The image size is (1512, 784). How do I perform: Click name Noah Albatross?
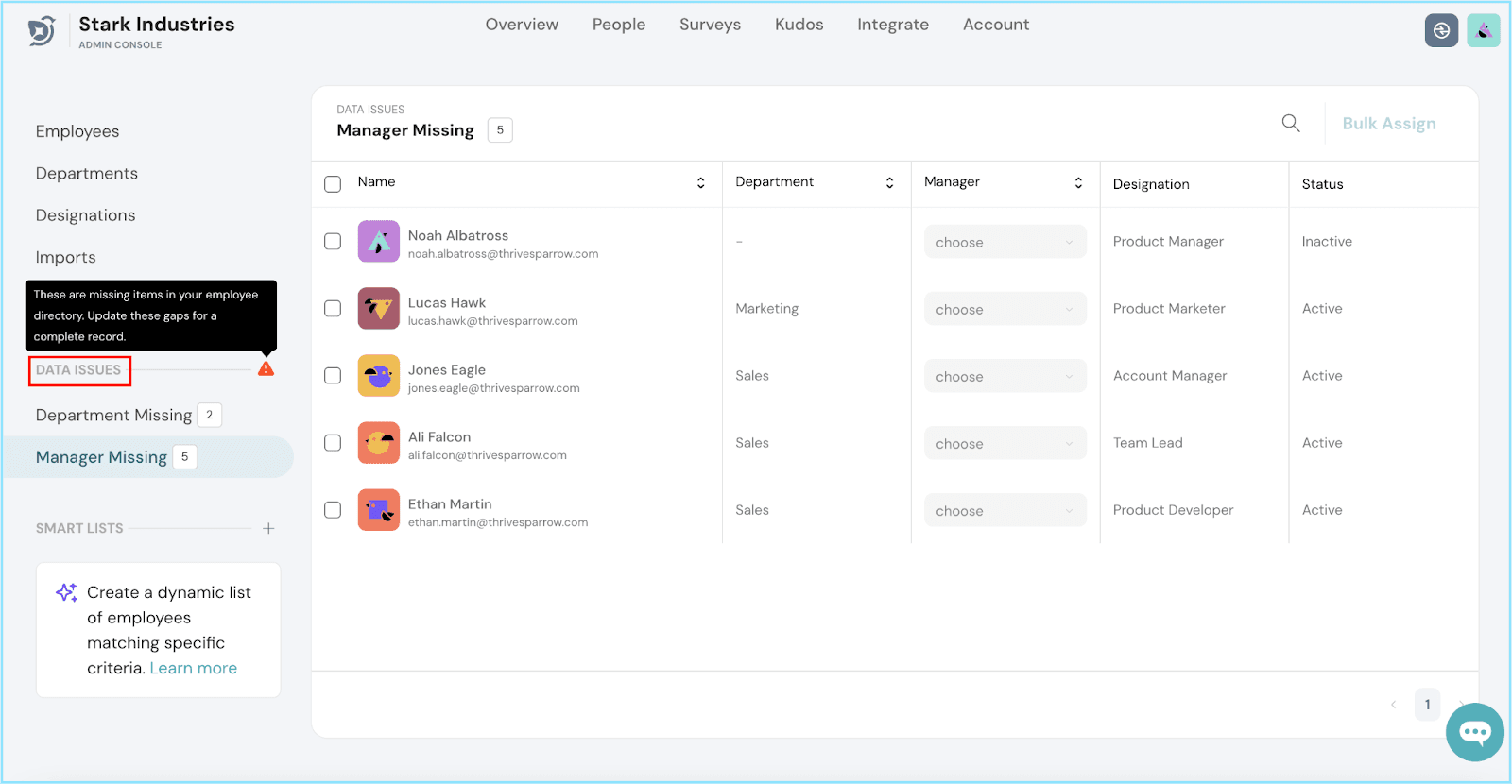(458, 235)
